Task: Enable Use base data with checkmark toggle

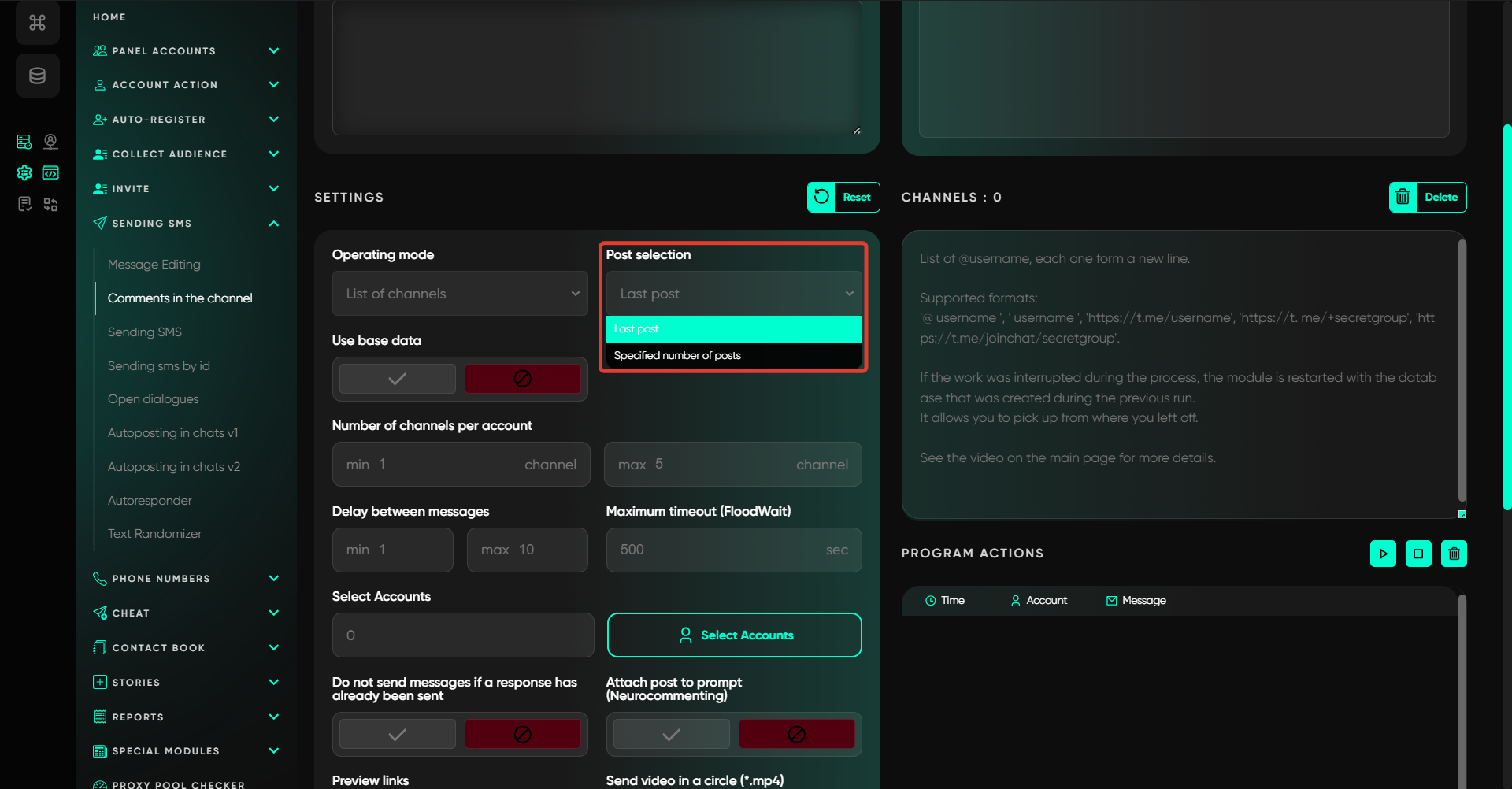Action: pyautogui.click(x=398, y=379)
